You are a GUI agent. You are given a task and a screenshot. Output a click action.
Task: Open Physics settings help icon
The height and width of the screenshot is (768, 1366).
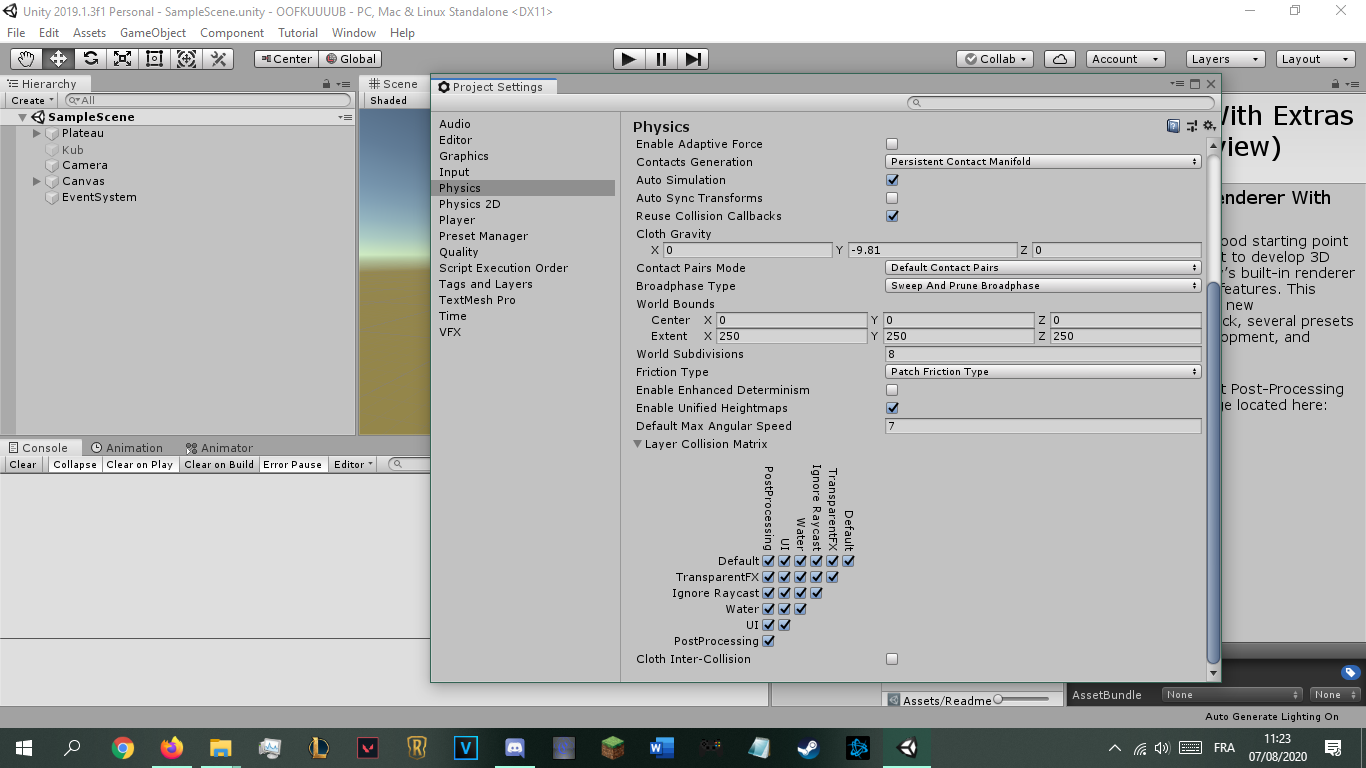click(x=1173, y=126)
